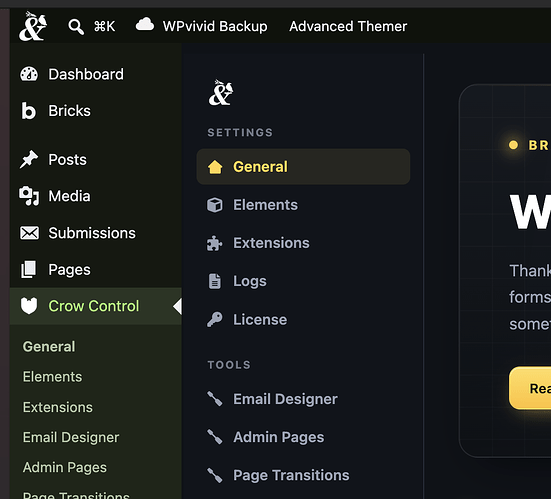Open Extensions under Crow Control submenu

(58, 407)
